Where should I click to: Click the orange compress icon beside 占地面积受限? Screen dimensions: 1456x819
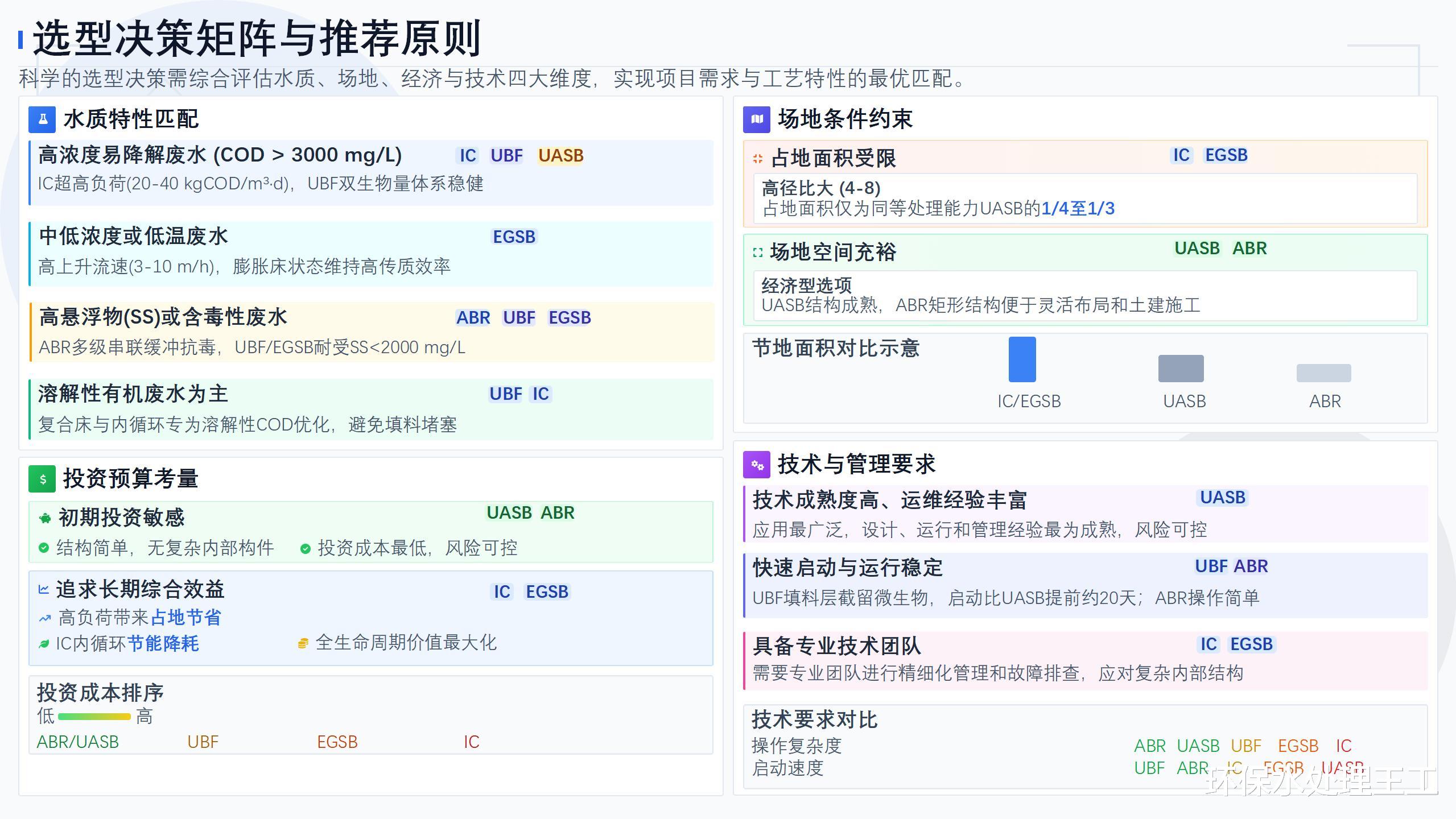click(x=757, y=159)
